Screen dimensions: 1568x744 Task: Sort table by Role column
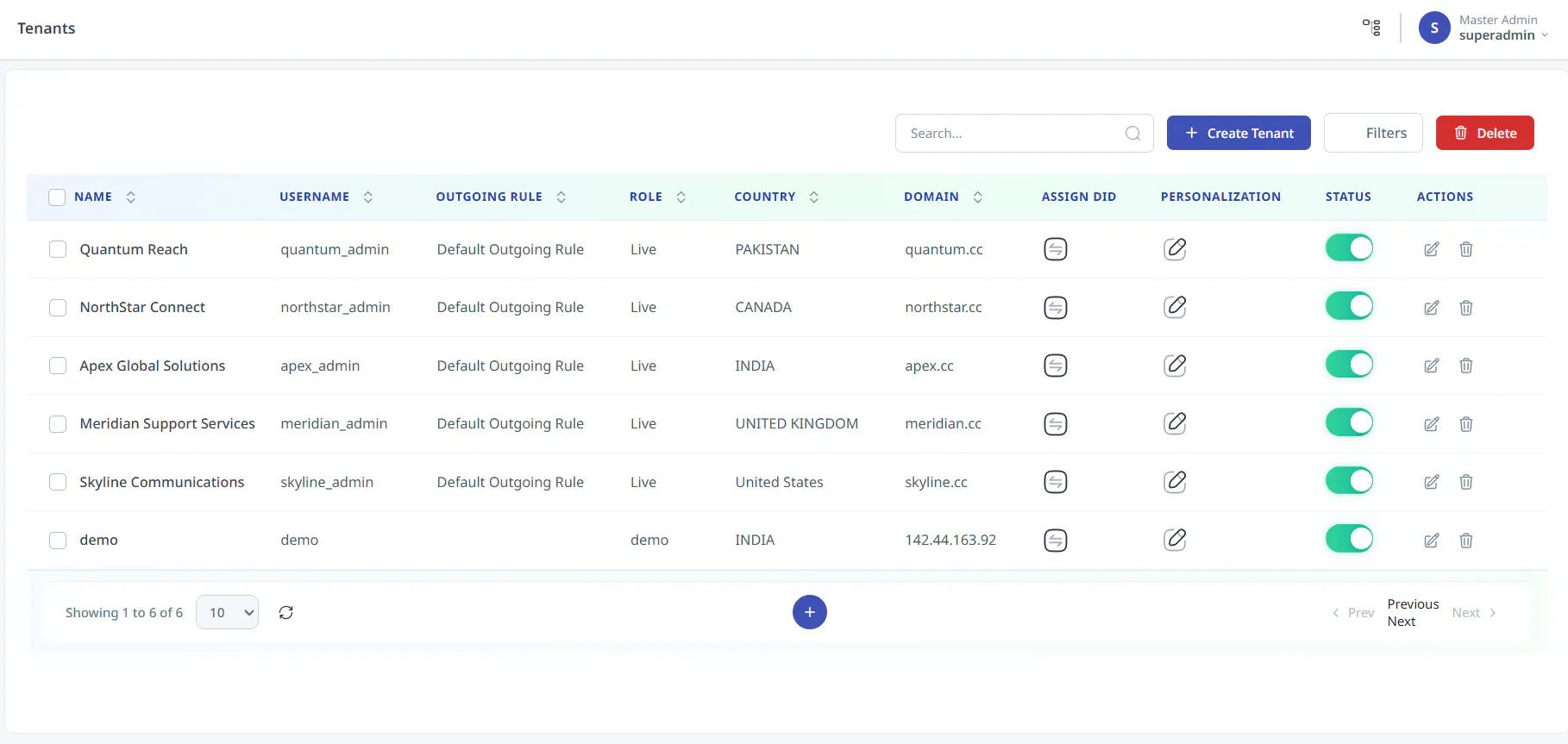click(x=681, y=197)
